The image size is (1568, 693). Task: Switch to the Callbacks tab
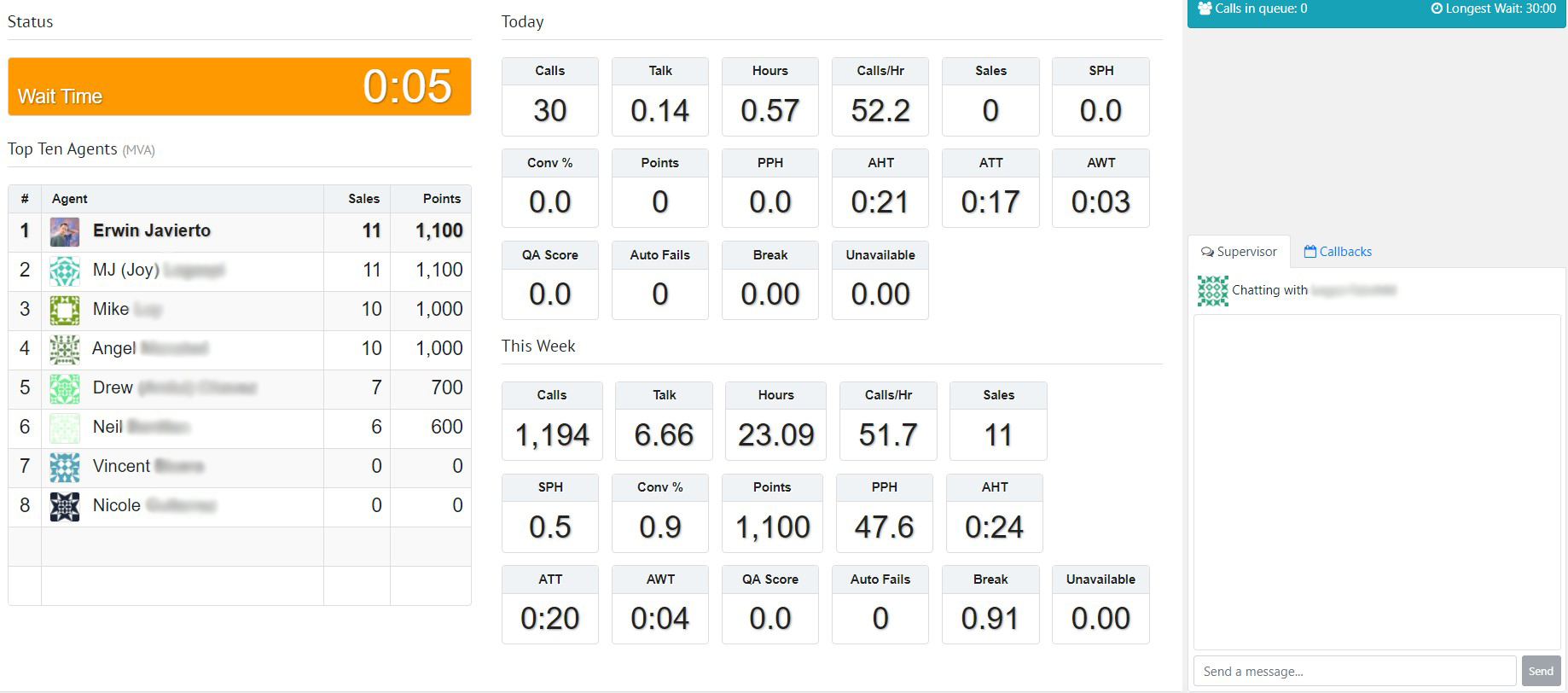tap(1338, 252)
